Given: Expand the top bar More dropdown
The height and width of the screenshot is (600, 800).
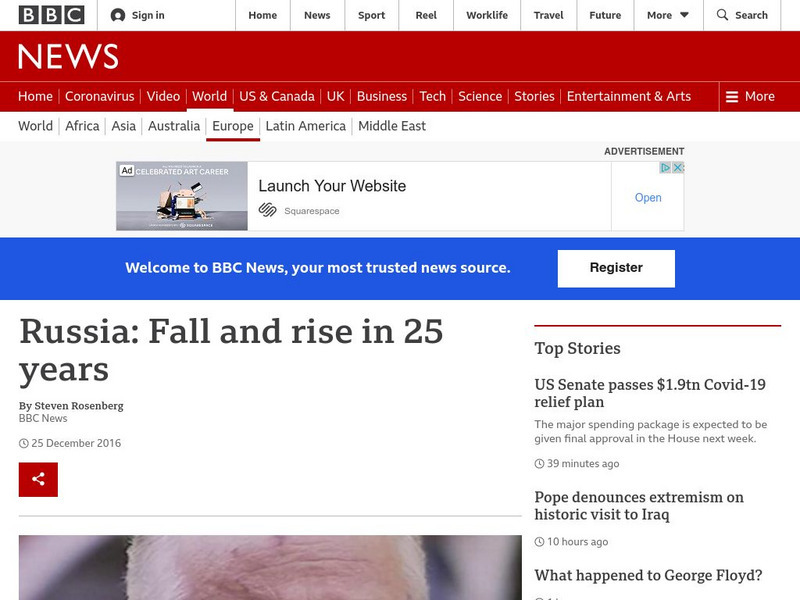Looking at the screenshot, I should [x=668, y=15].
